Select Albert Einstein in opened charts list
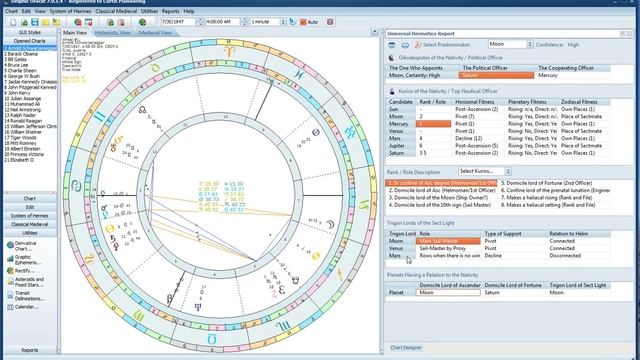640x360 pixels. coord(30,149)
